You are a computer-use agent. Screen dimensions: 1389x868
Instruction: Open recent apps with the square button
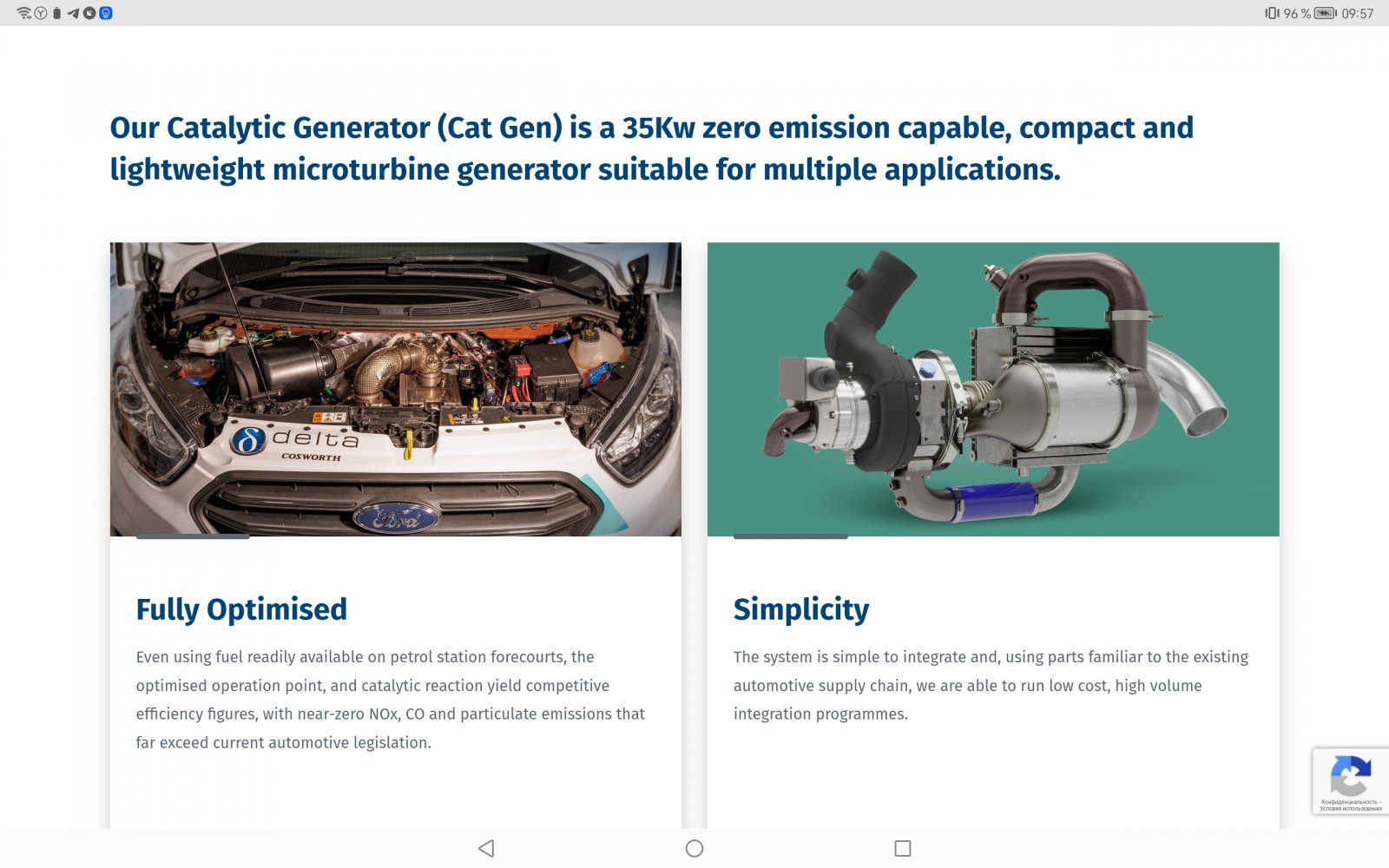(902, 848)
